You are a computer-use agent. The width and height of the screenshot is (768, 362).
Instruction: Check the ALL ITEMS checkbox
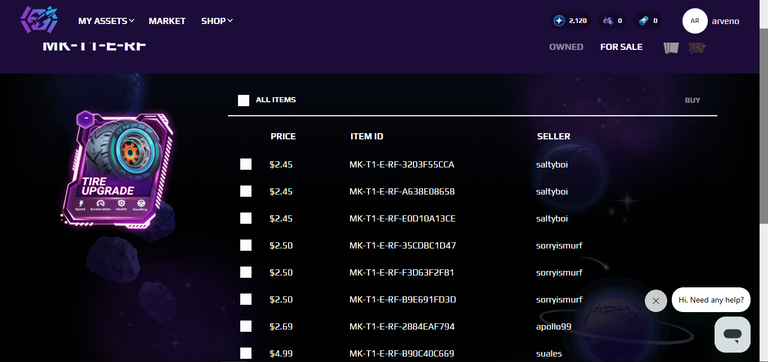click(243, 100)
